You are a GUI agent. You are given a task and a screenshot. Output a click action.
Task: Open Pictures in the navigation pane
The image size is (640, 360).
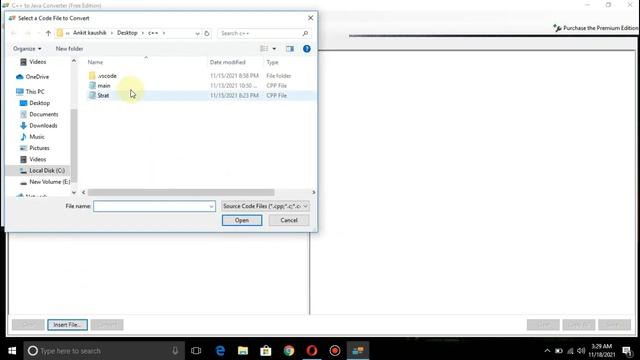39,148
